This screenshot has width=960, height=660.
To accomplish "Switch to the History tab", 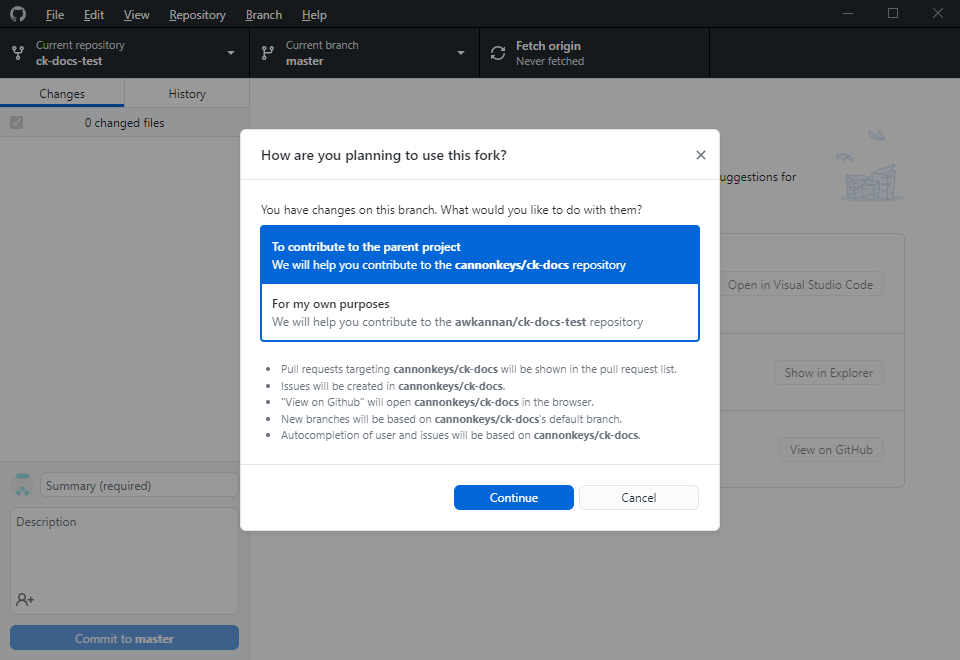I will pyautogui.click(x=187, y=93).
